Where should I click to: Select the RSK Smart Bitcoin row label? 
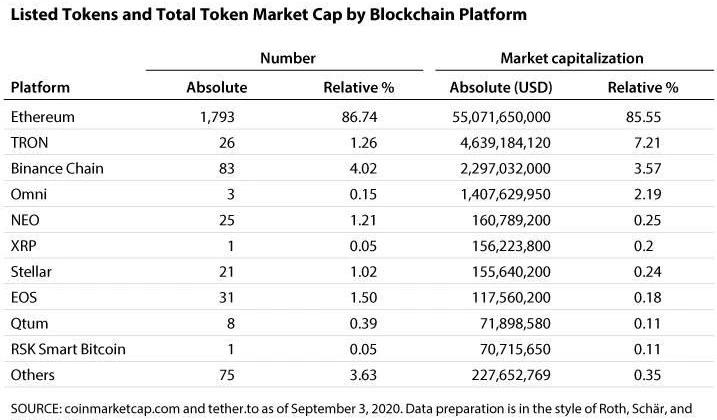(68, 349)
